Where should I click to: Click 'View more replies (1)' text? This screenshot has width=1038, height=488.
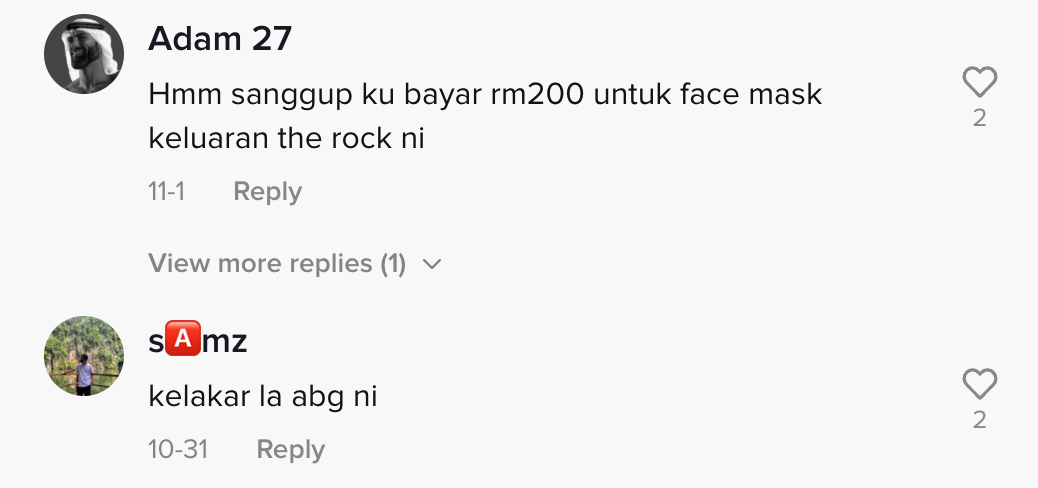(x=277, y=264)
